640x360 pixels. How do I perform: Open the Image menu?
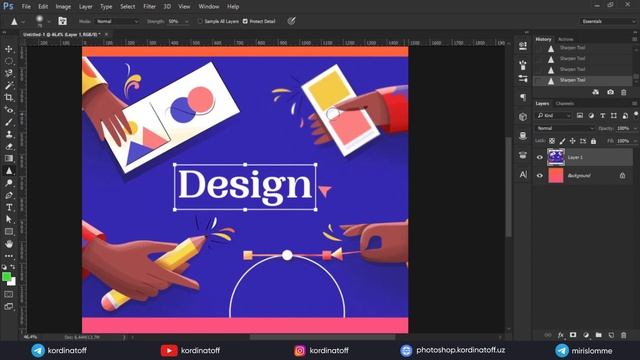(x=63, y=7)
